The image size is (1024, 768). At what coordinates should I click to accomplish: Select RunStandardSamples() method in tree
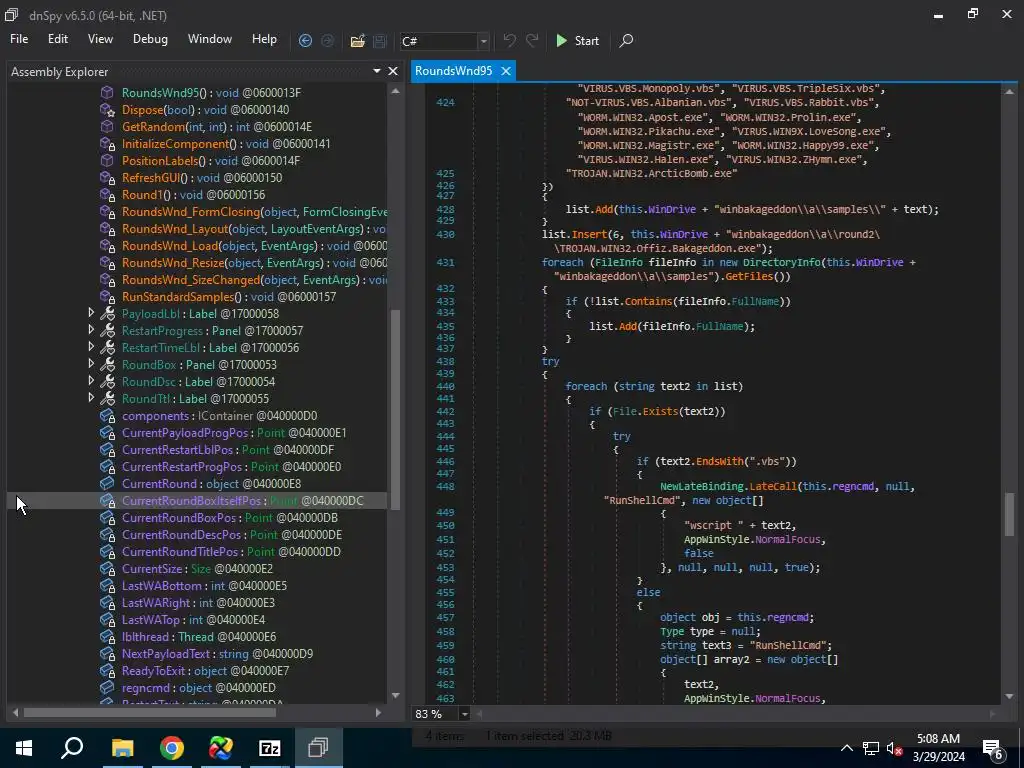[x=229, y=296]
